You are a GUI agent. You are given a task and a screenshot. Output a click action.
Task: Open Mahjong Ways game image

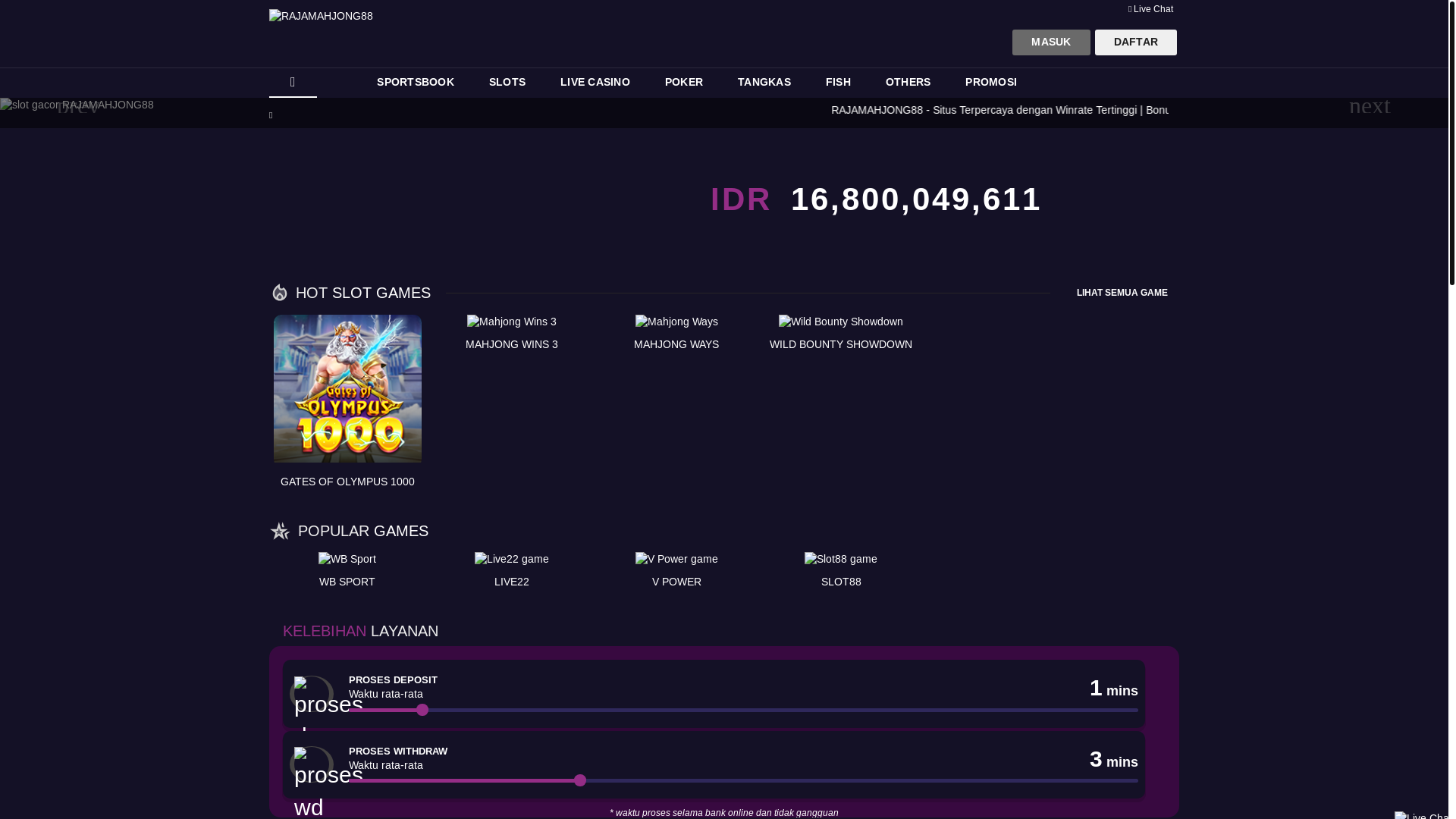tap(676, 322)
